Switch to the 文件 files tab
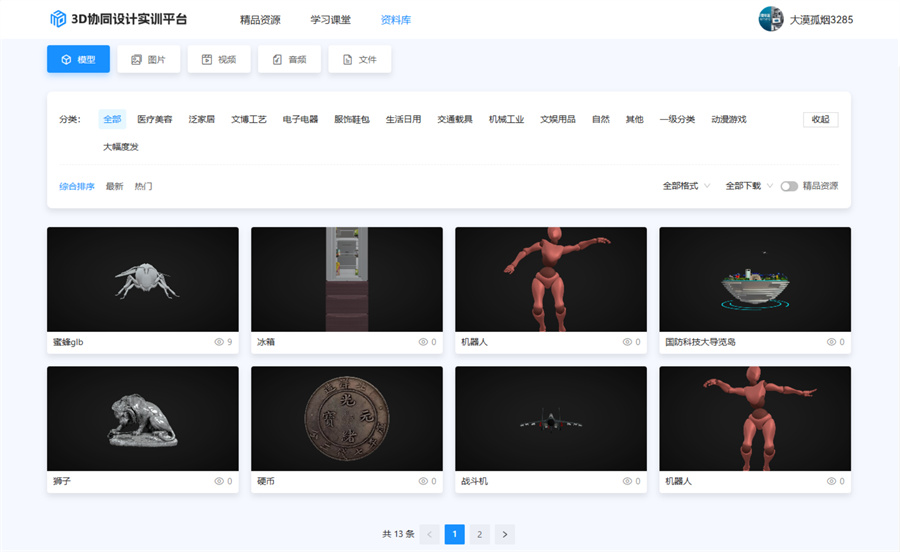The width and height of the screenshot is (900, 552). (360, 59)
